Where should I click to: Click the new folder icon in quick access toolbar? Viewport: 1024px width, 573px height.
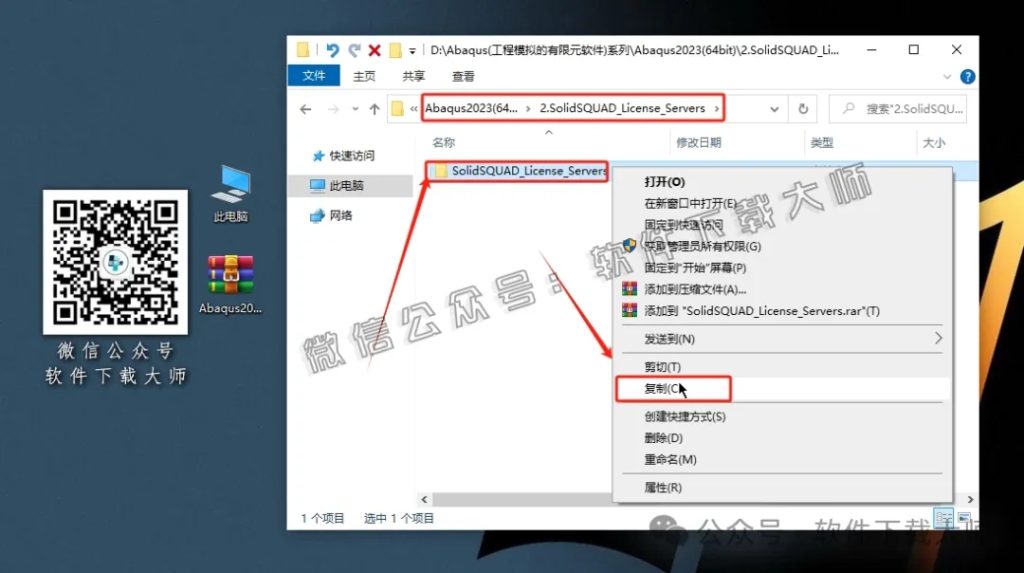(x=395, y=50)
